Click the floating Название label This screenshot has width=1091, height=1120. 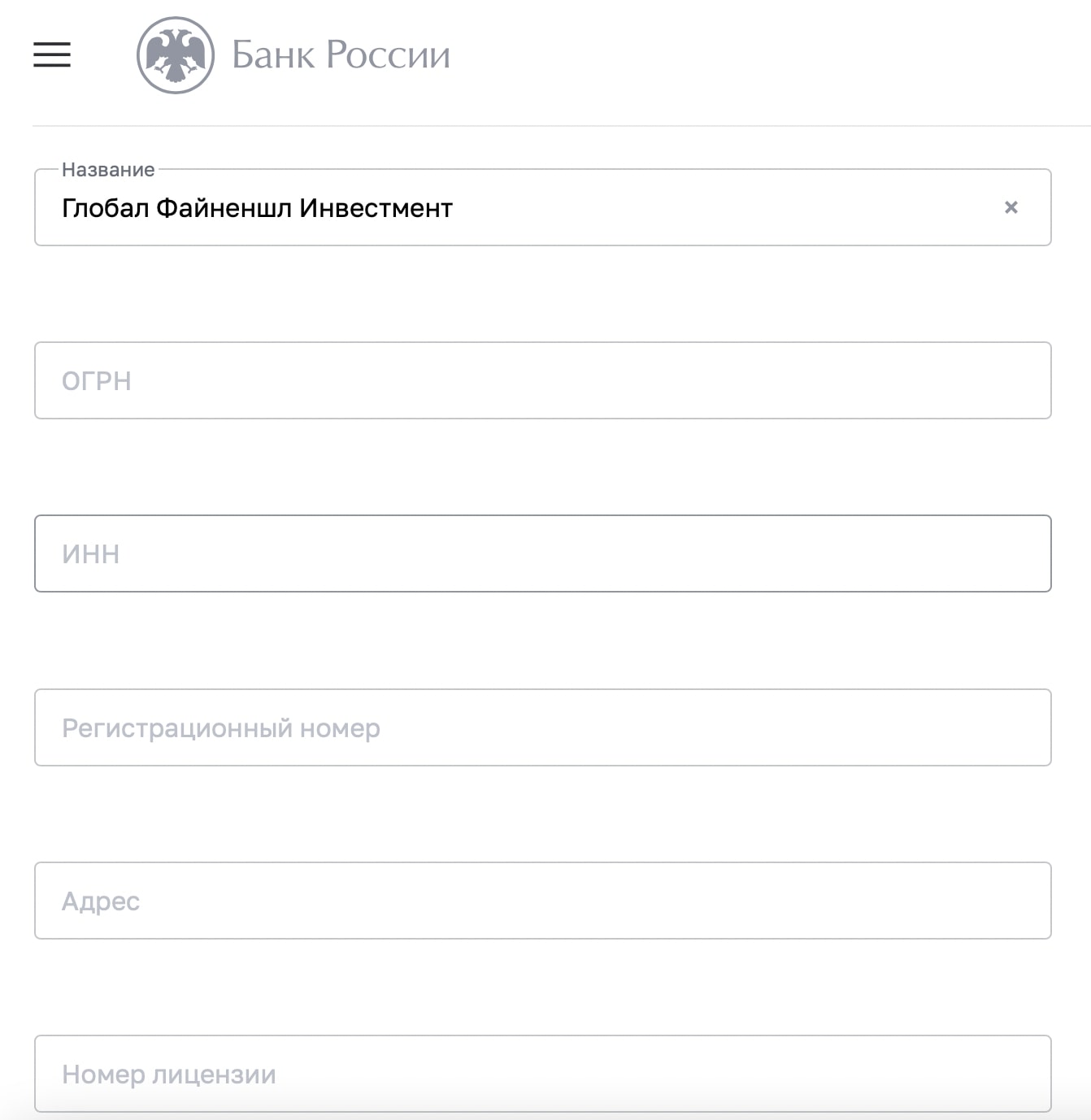tap(108, 169)
